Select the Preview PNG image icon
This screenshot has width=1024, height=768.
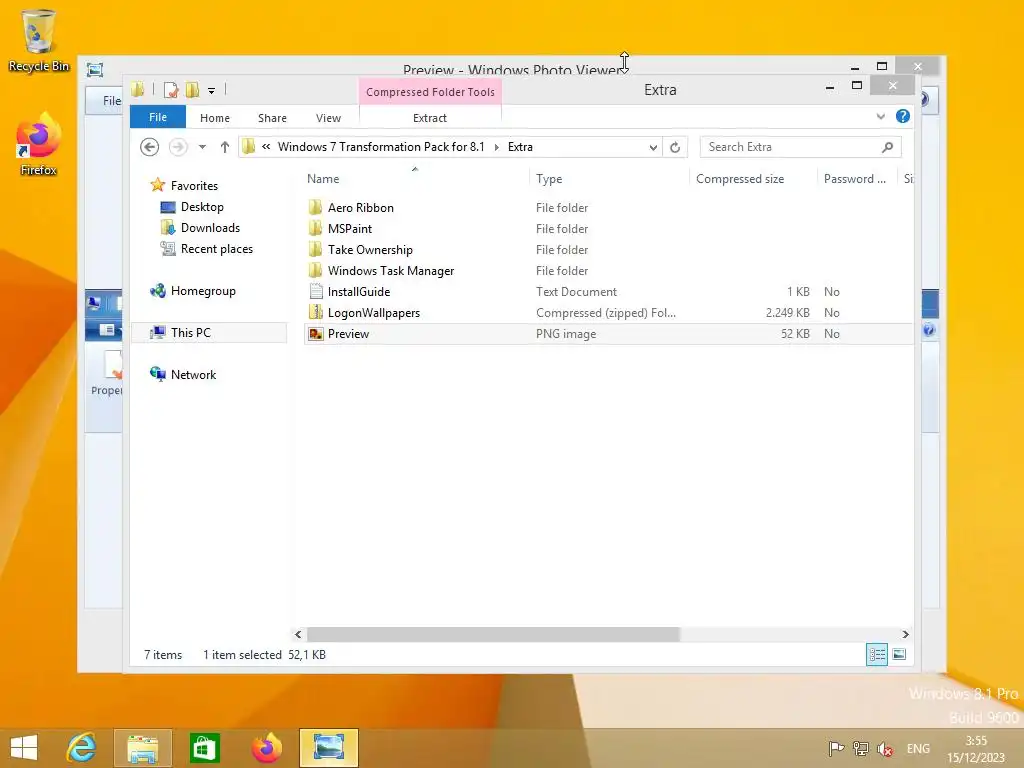pos(315,334)
